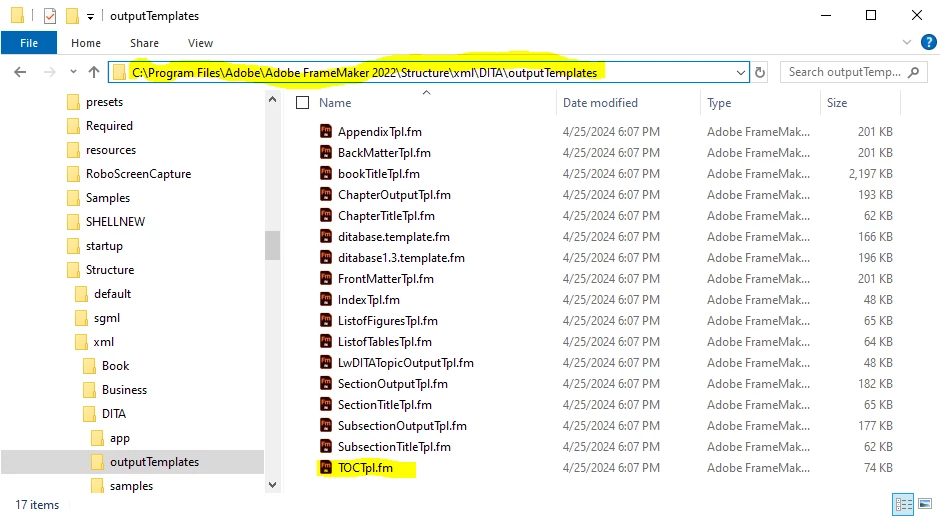Open Explorer help question mark icon
The width and height of the screenshot is (941, 517).
tap(928, 42)
